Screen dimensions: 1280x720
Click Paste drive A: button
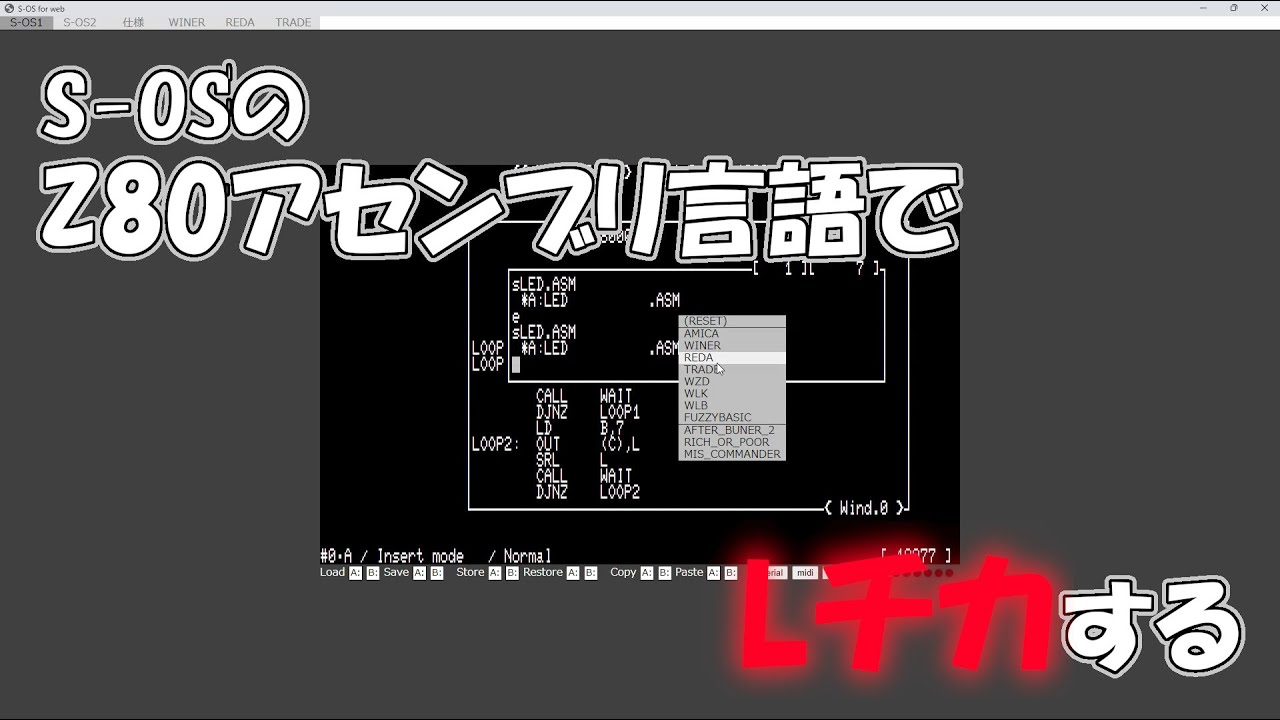point(714,573)
